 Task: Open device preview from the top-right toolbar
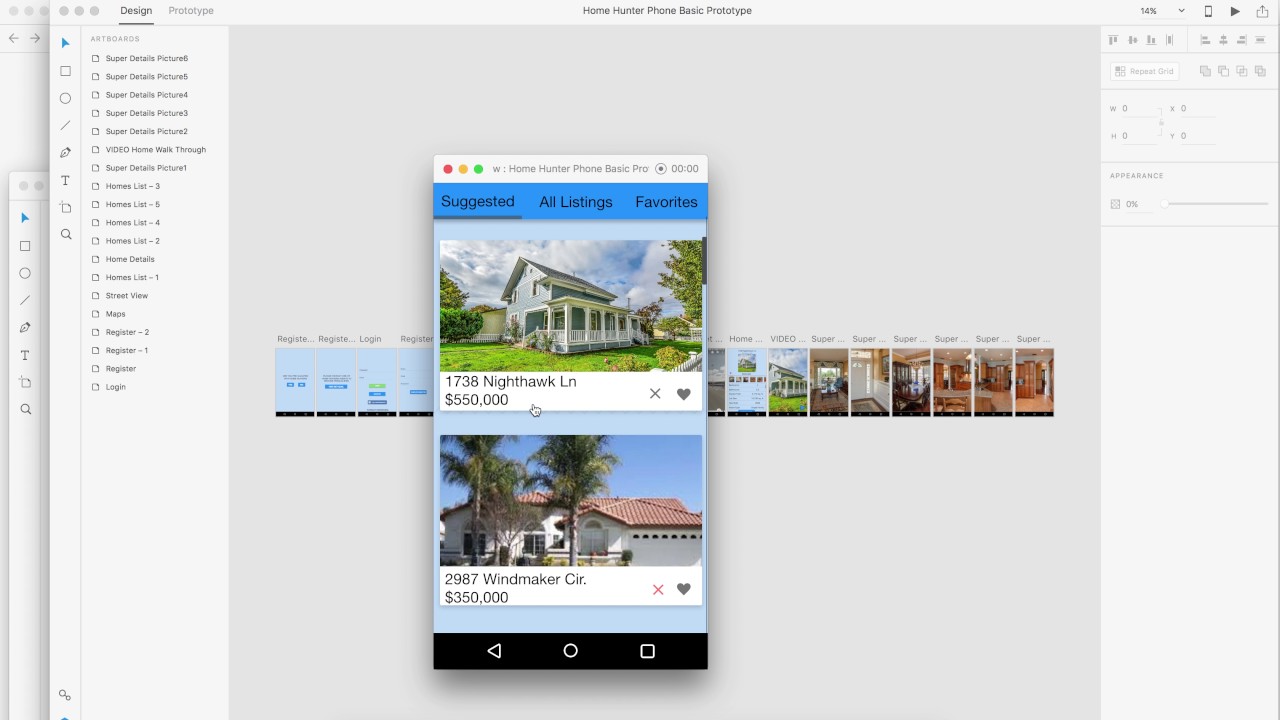click(1208, 11)
